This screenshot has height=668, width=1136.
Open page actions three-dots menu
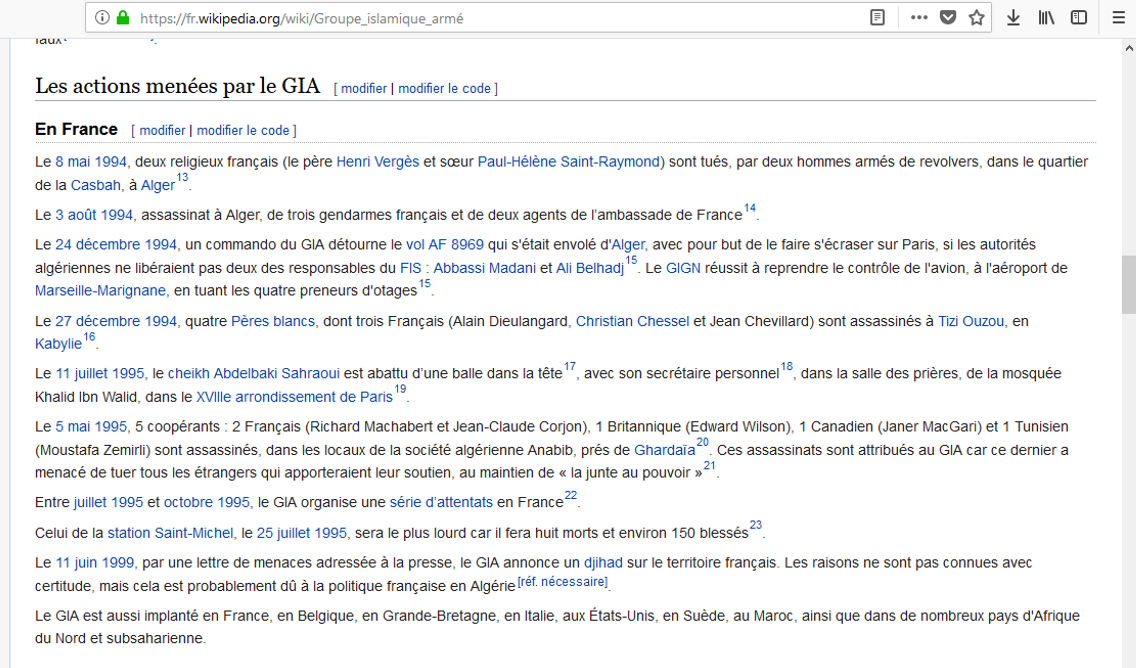pos(919,17)
